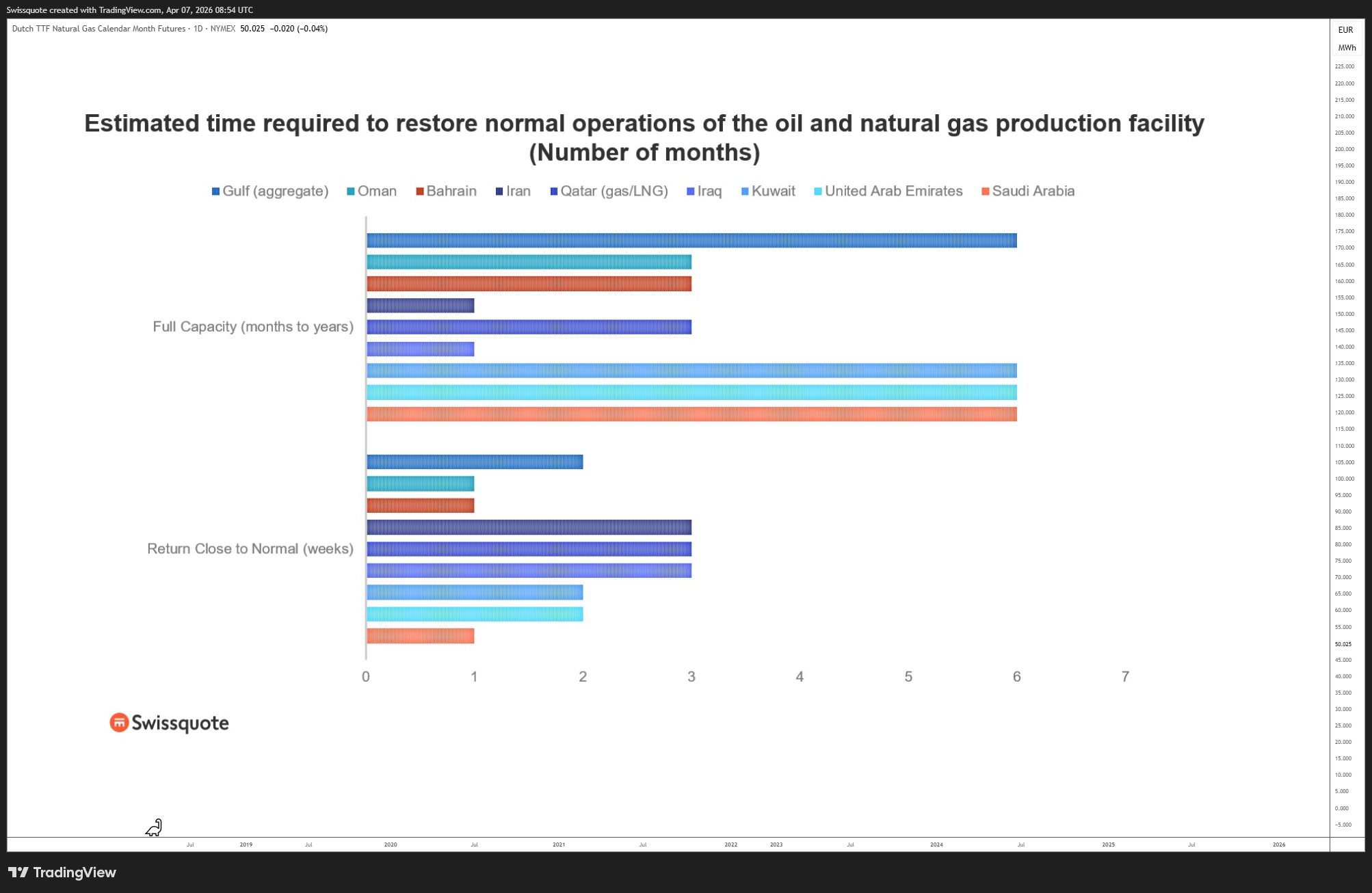Click the MWh unit label
Screen dimensions: 1372x893
[x=1347, y=48]
